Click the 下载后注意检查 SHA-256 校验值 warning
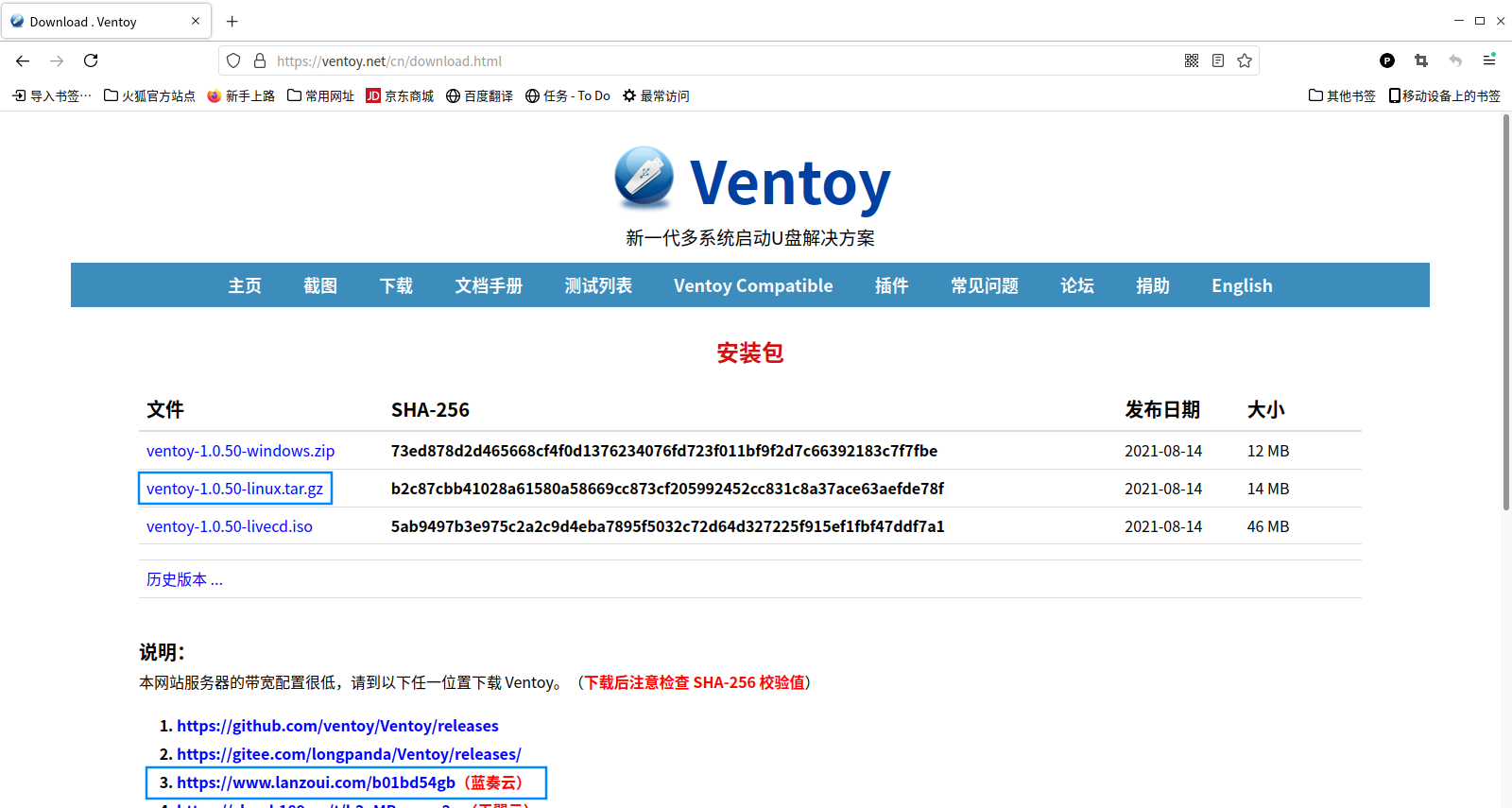The width and height of the screenshot is (1512, 808). coord(695,682)
